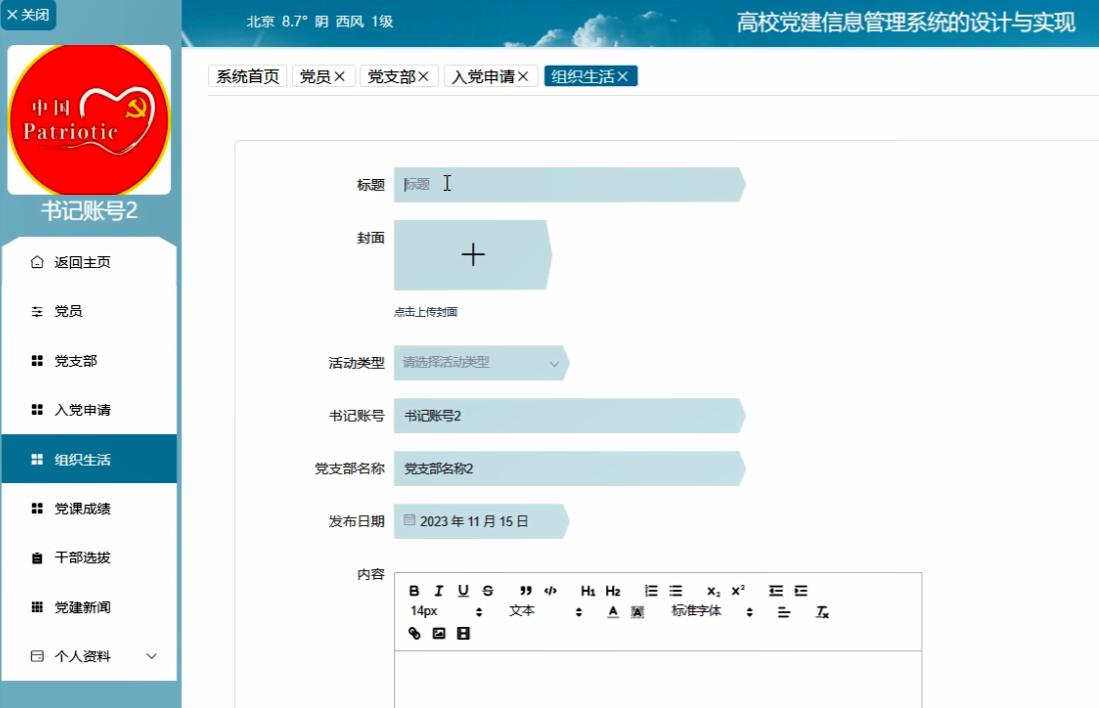Insert bulleted list
The image size is (1099, 708).
click(x=676, y=591)
